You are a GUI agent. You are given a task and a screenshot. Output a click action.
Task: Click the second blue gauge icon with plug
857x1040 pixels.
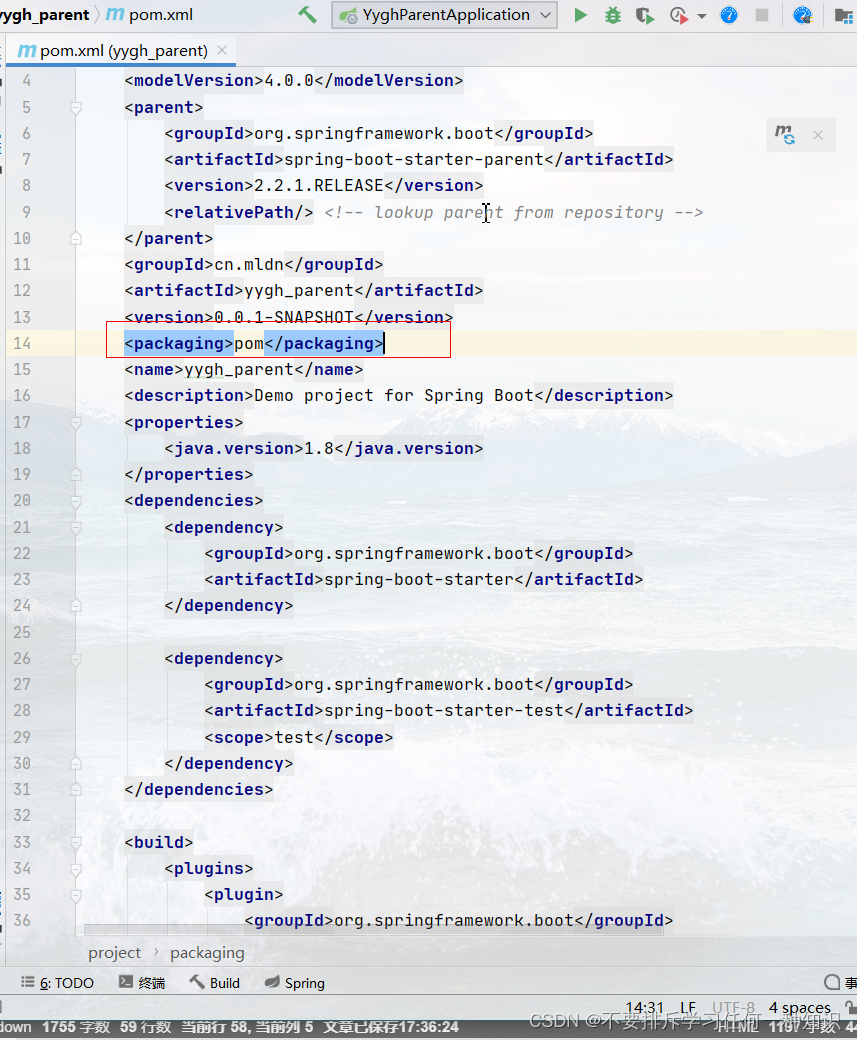(x=803, y=15)
